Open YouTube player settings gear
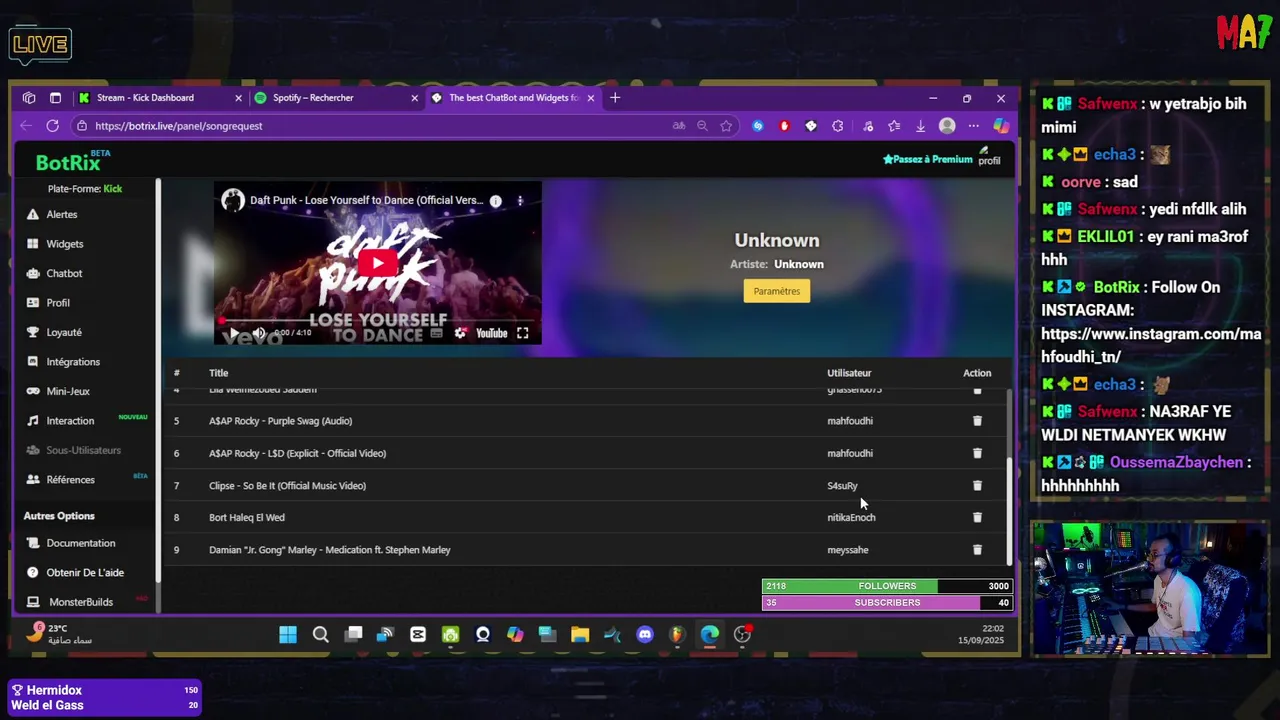The image size is (1280, 720). 460,333
